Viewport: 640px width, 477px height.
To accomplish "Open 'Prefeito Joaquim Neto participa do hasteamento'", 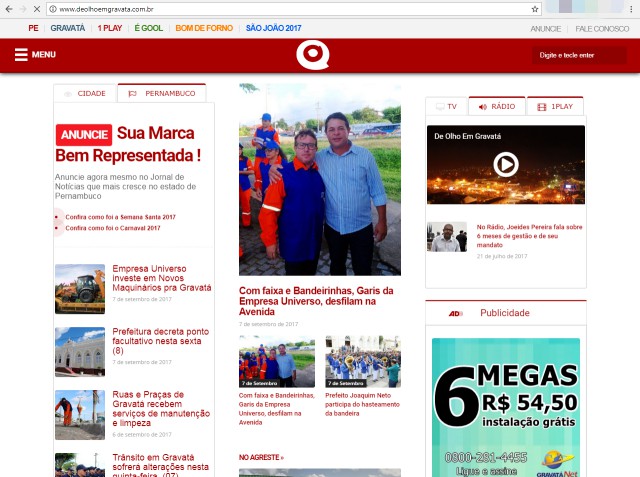I will [362, 404].
